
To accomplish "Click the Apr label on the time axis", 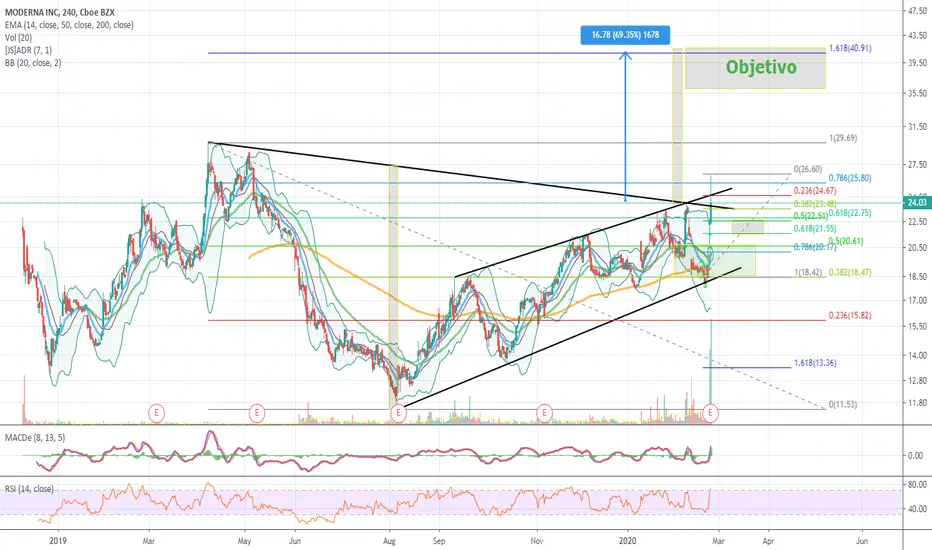I will [x=768, y=540].
